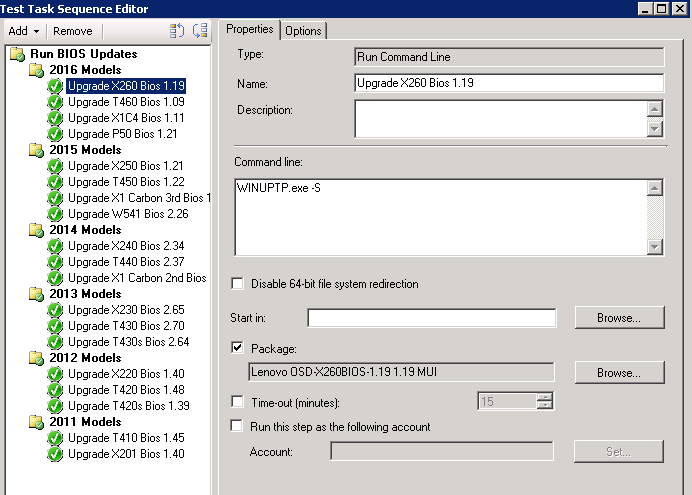The image size is (692, 495).
Task: Click the 2011 Models folder icon
Action: (37, 422)
